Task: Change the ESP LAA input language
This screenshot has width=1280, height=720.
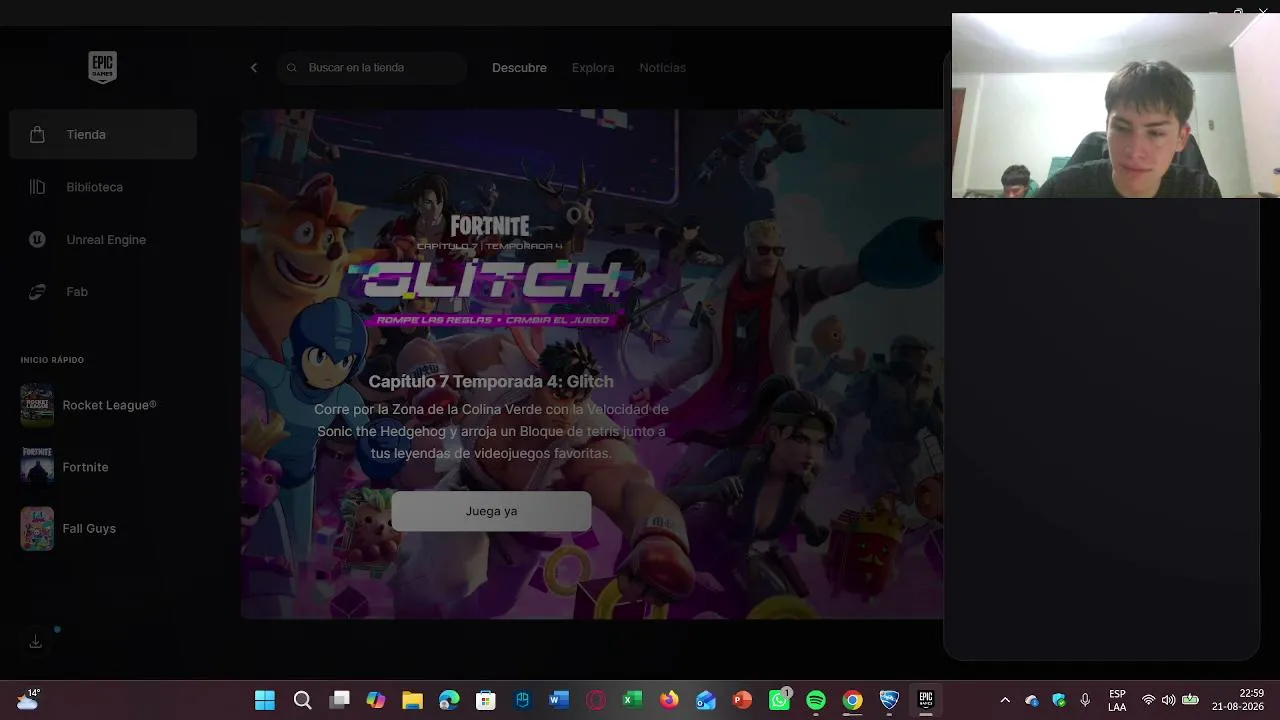Action: 1117,700
